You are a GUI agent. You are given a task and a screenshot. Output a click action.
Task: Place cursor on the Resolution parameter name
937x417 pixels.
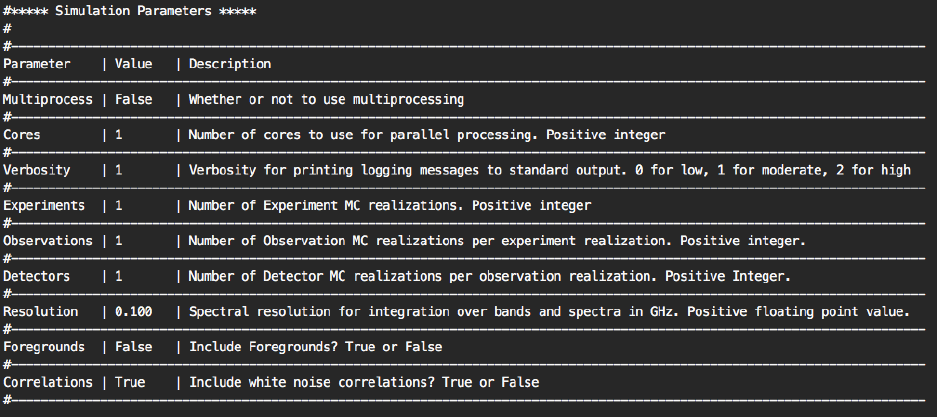[40, 312]
